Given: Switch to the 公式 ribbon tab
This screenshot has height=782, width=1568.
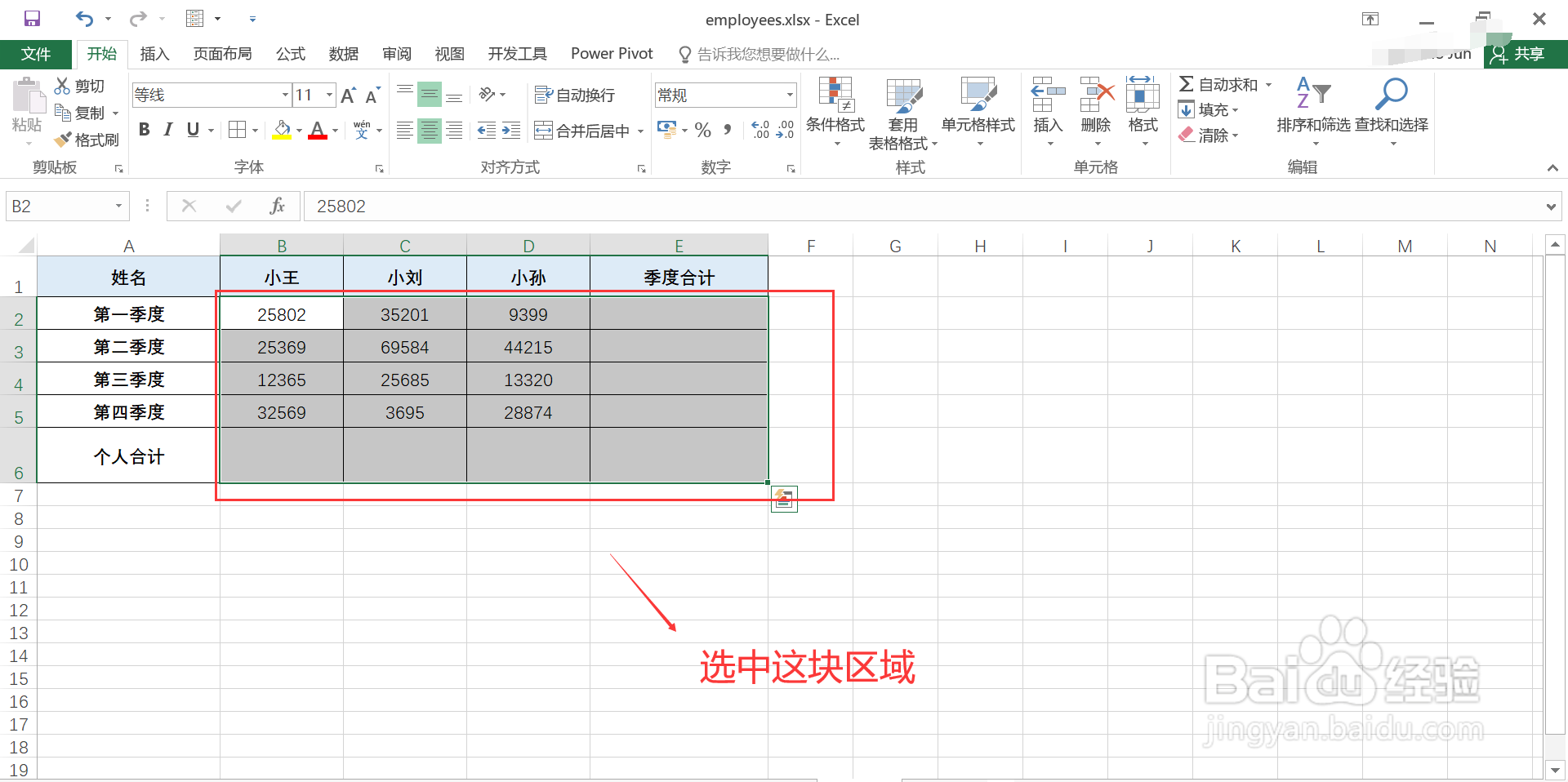Looking at the screenshot, I should 290,54.
